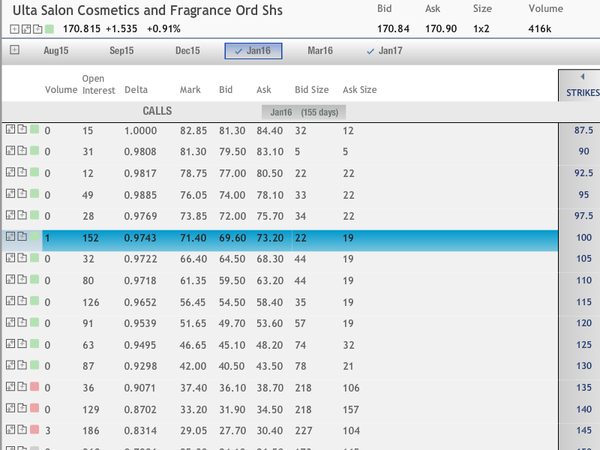The height and width of the screenshot is (450, 600).
Task: Click stock bid quote 170.84 in header
Action: click(393, 29)
